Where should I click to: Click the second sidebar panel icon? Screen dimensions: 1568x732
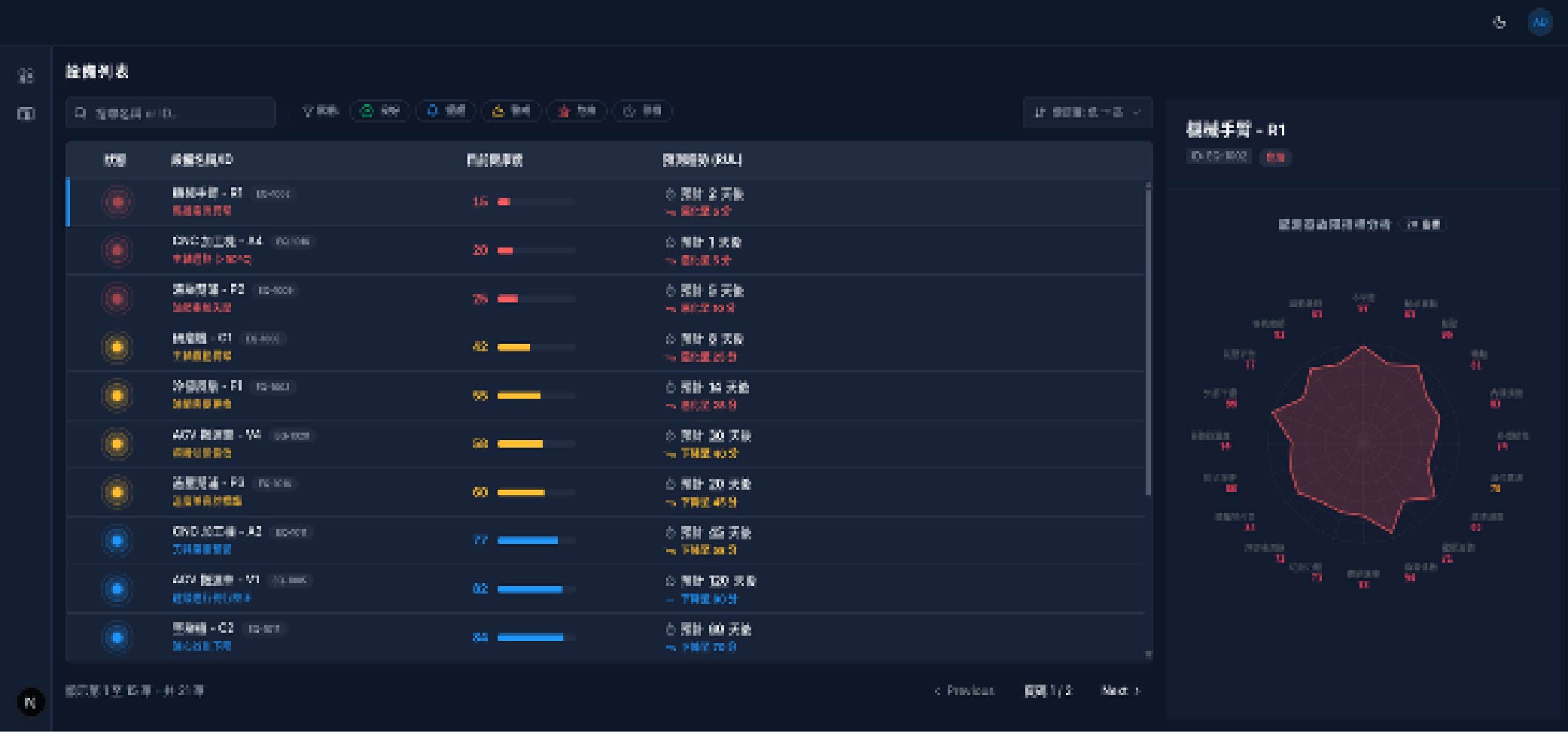point(26,114)
